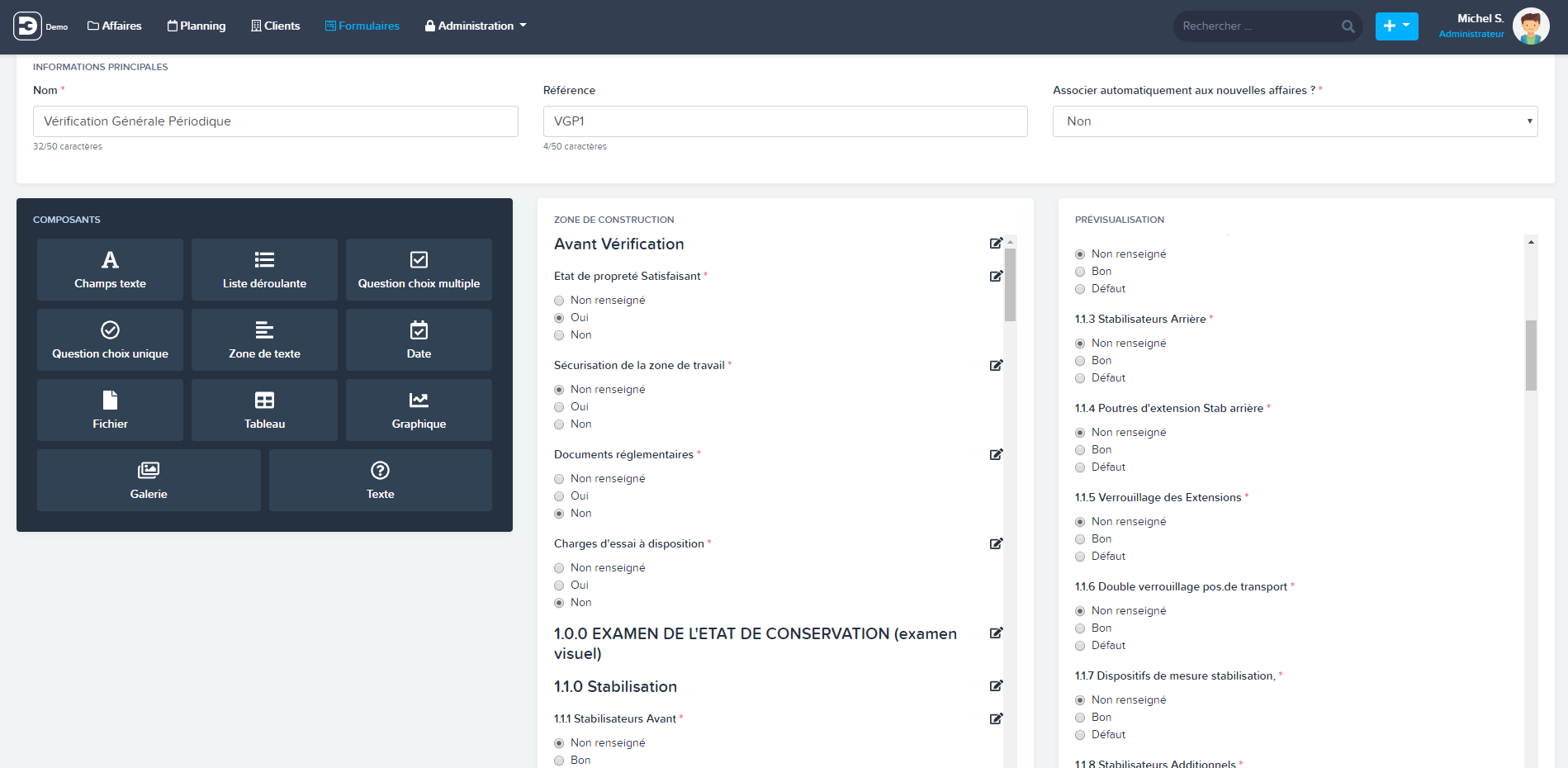This screenshot has width=1568, height=768.
Task: Focus the Nom input field
Action: pyautogui.click(x=276, y=121)
